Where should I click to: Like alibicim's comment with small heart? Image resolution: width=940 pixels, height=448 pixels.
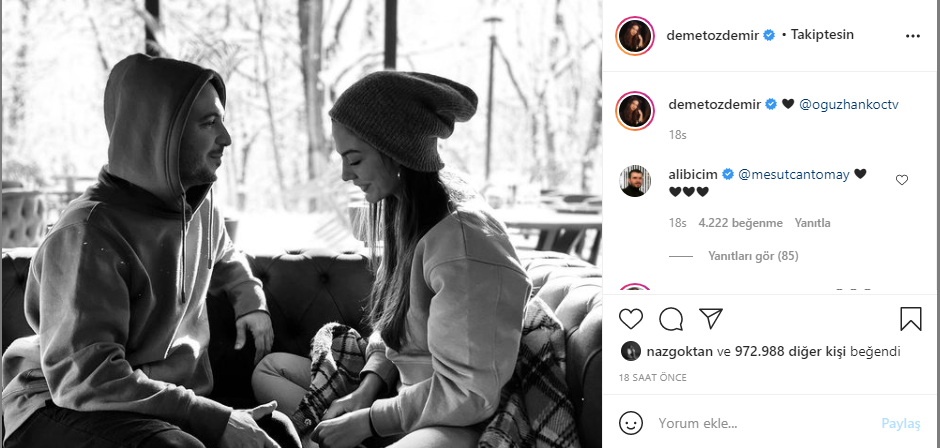[x=902, y=180]
